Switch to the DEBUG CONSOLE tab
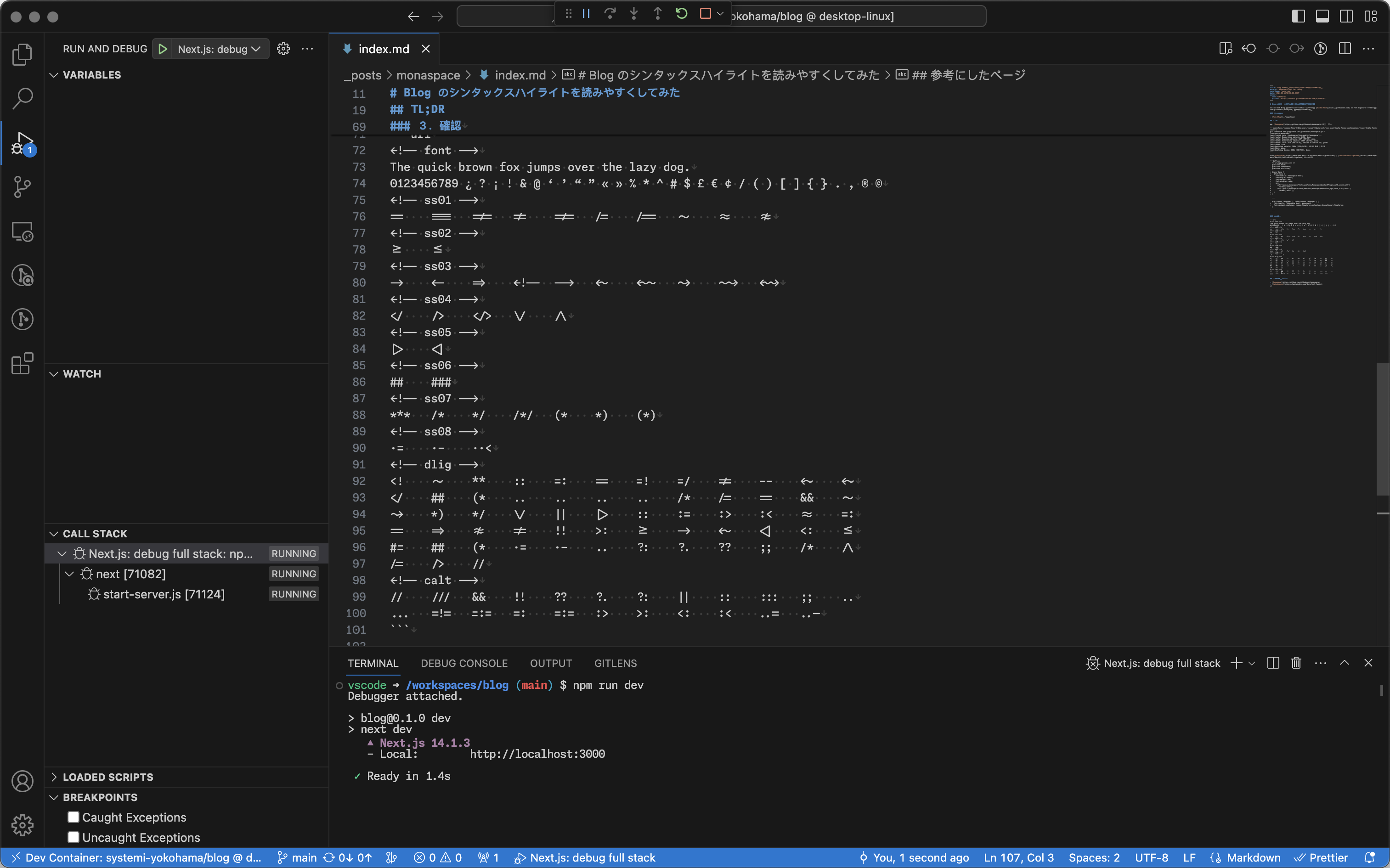Image resolution: width=1390 pixels, height=868 pixels. click(464, 663)
